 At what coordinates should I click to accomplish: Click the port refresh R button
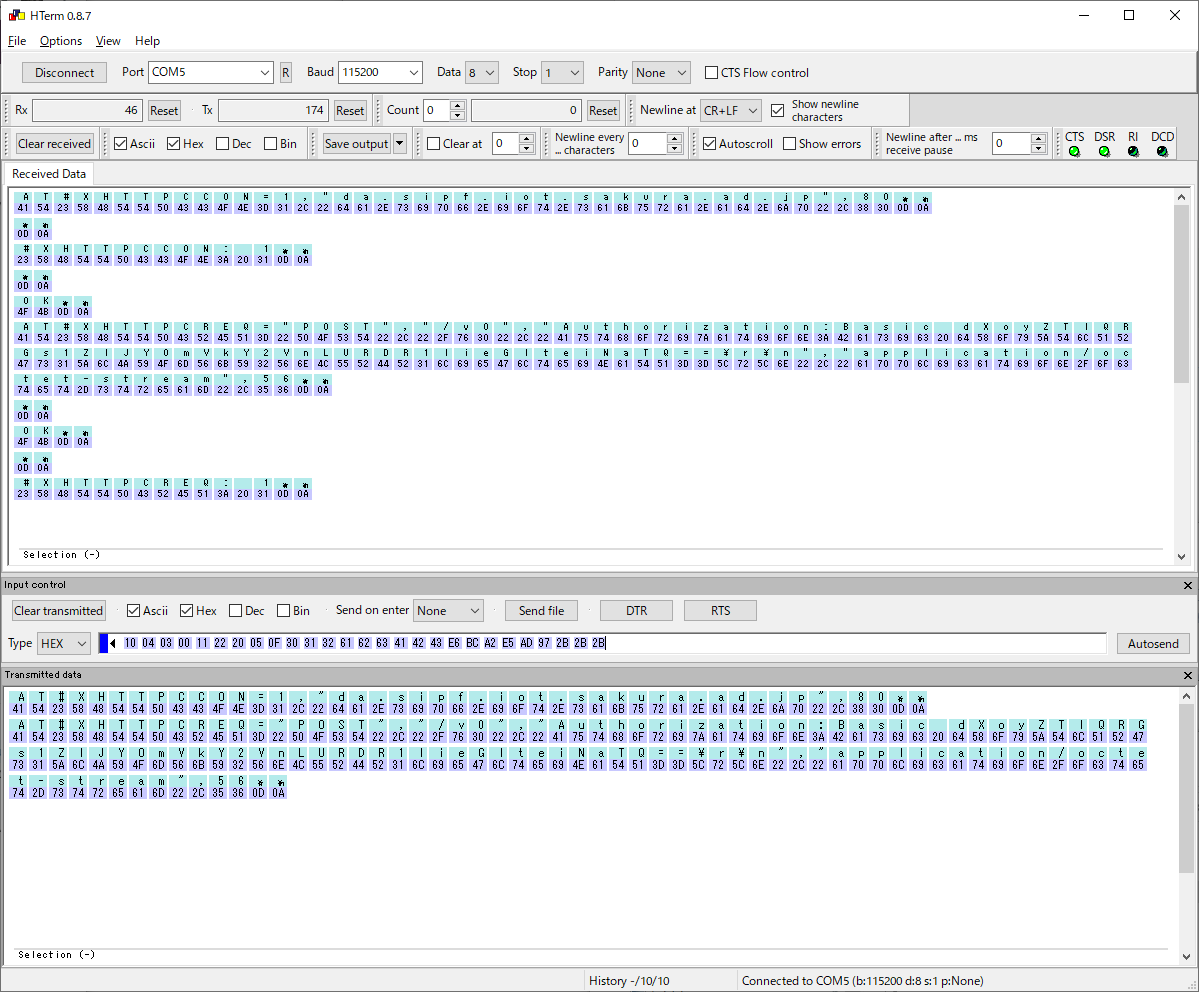point(285,73)
